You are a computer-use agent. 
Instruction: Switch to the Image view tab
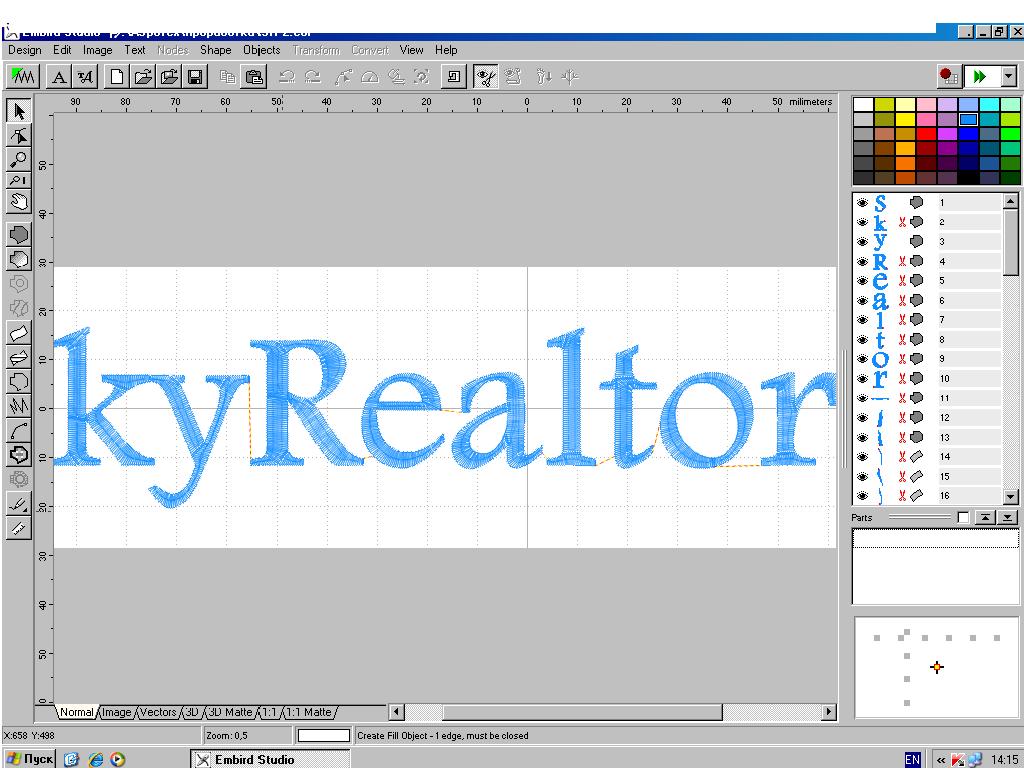click(x=116, y=712)
